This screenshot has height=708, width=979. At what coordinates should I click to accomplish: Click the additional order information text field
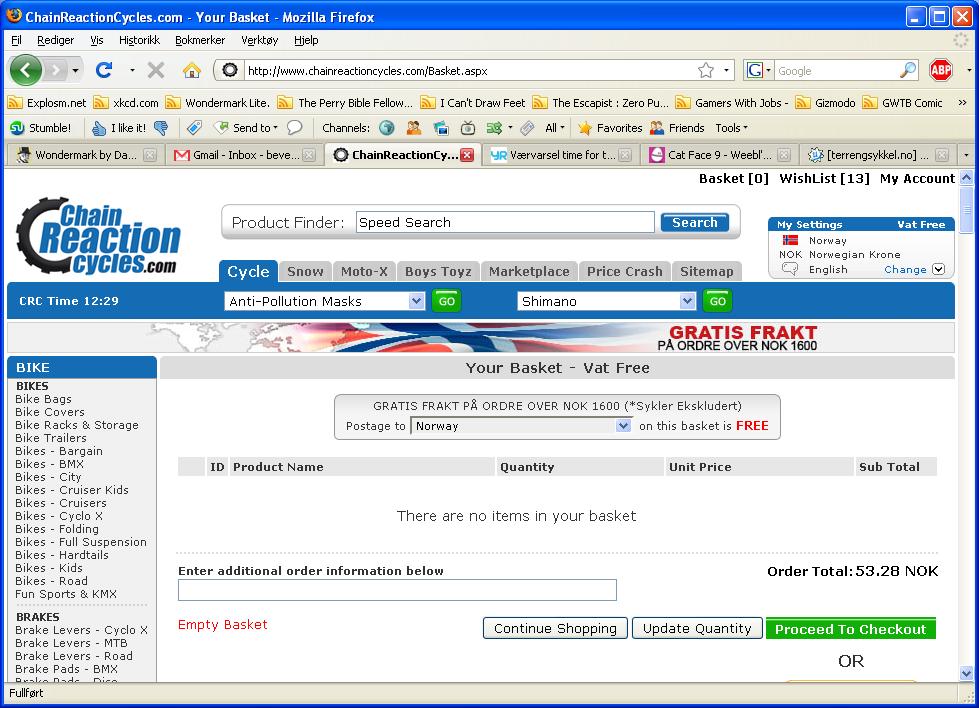(397, 590)
